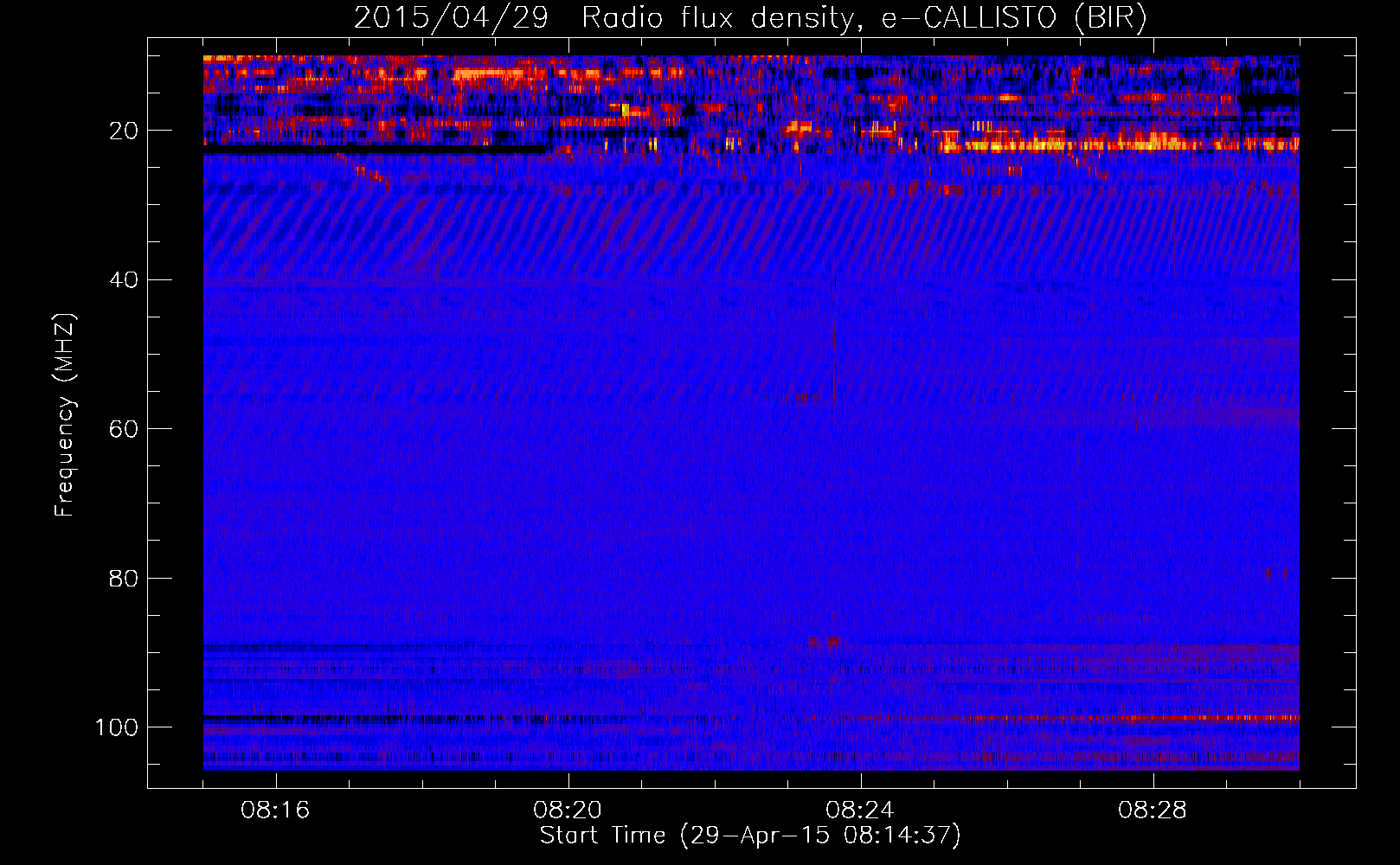Click the 08:28 time tick label

[x=1153, y=811]
